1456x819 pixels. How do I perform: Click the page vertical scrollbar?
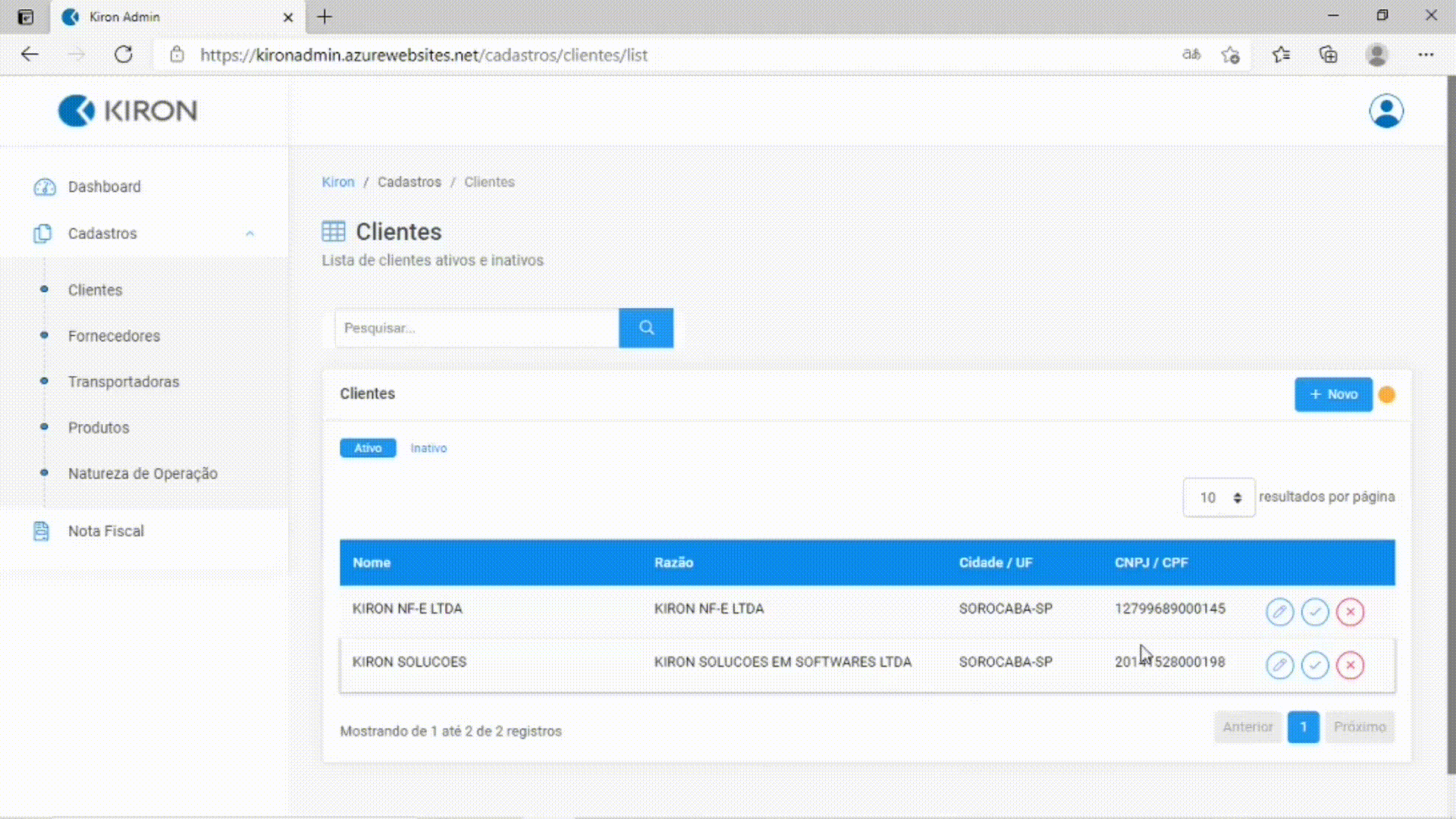click(x=1451, y=425)
